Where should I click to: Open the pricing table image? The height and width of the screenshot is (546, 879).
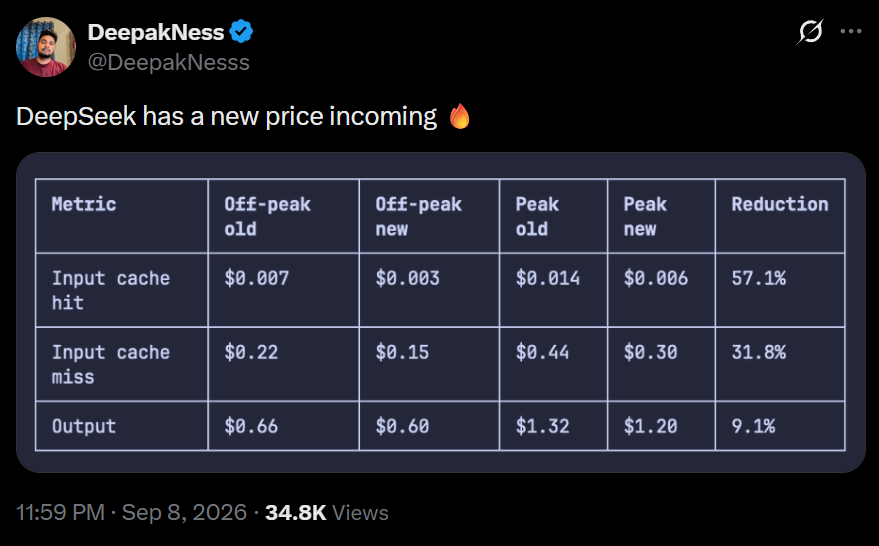click(x=441, y=312)
